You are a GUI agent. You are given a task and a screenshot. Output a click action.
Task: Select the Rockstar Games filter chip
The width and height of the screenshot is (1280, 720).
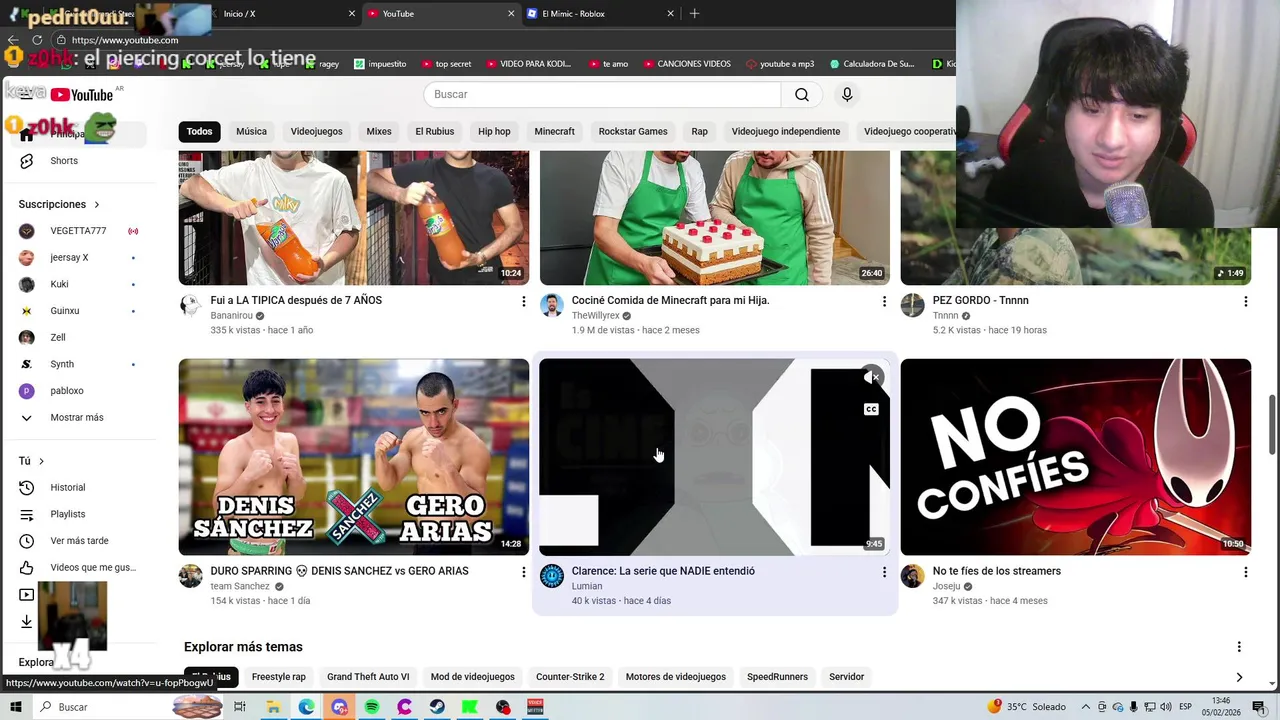pos(633,131)
